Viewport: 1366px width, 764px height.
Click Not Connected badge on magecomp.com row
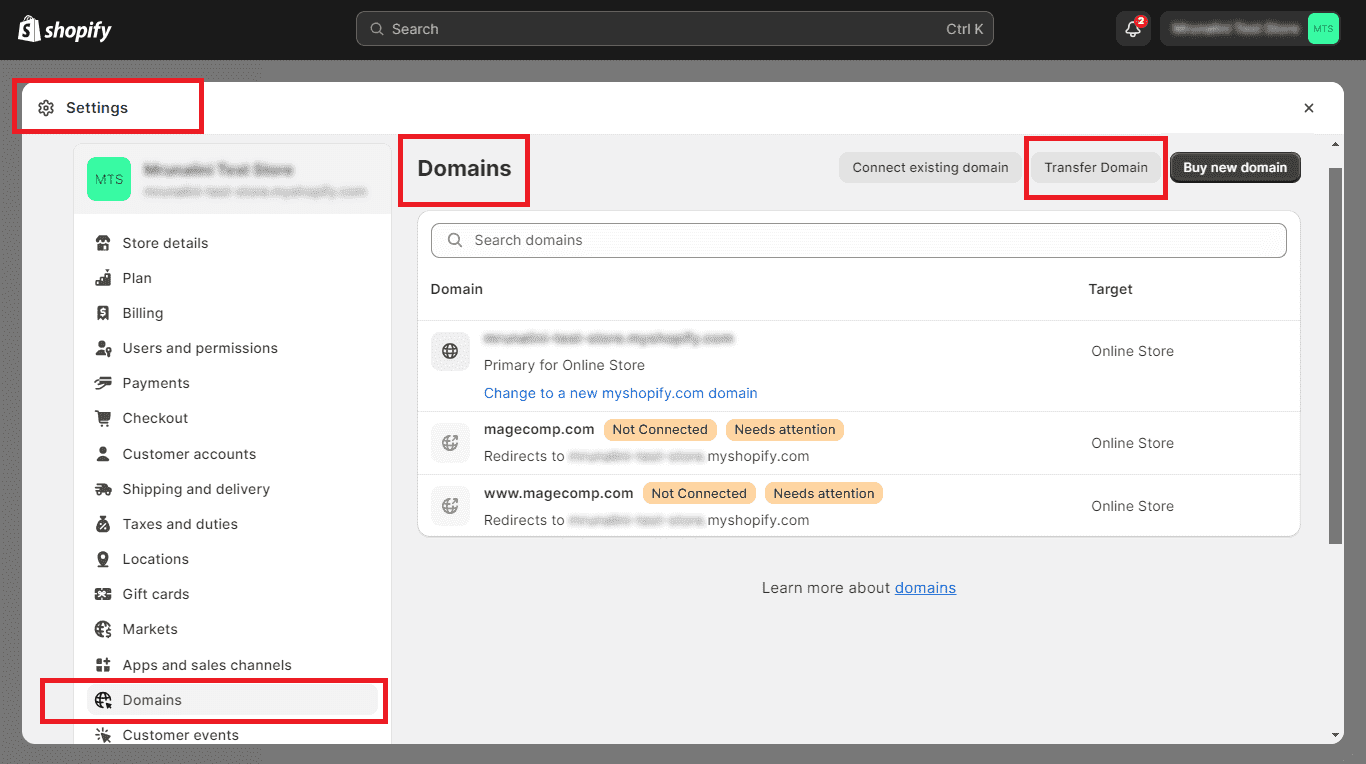(x=660, y=429)
